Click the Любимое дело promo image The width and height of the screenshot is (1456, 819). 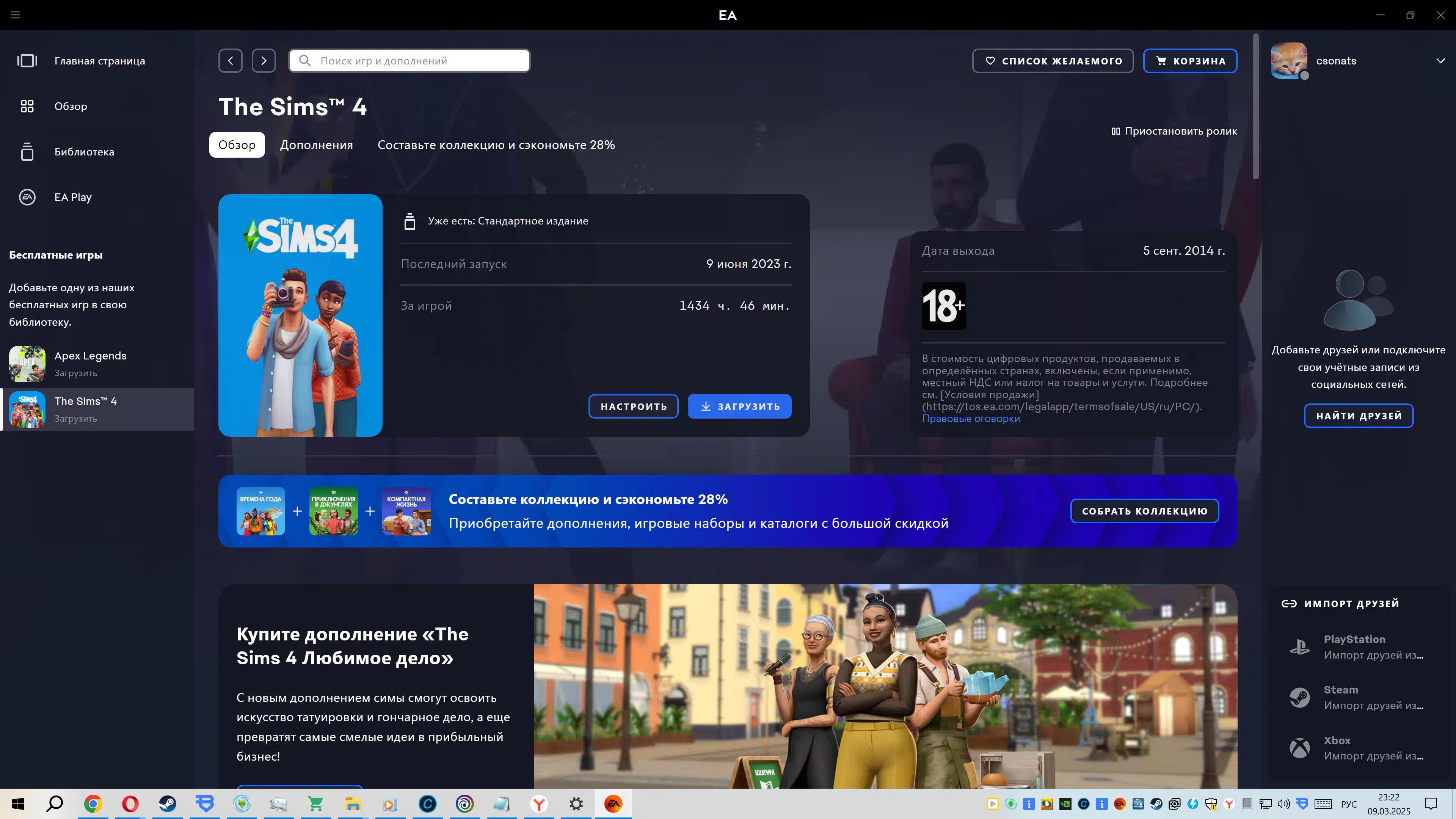tap(885, 686)
